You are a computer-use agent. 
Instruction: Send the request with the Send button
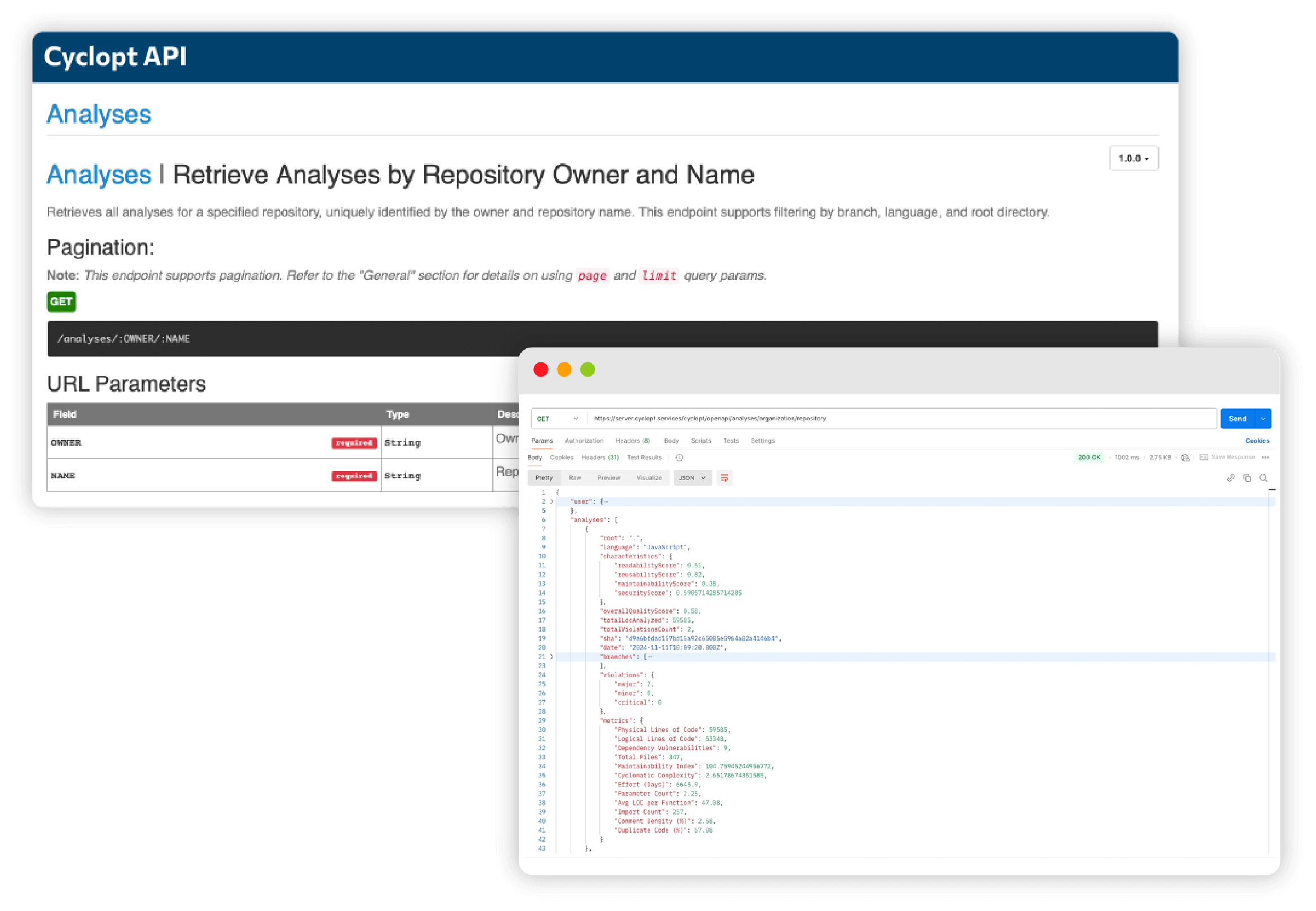tap(1237, 419)
